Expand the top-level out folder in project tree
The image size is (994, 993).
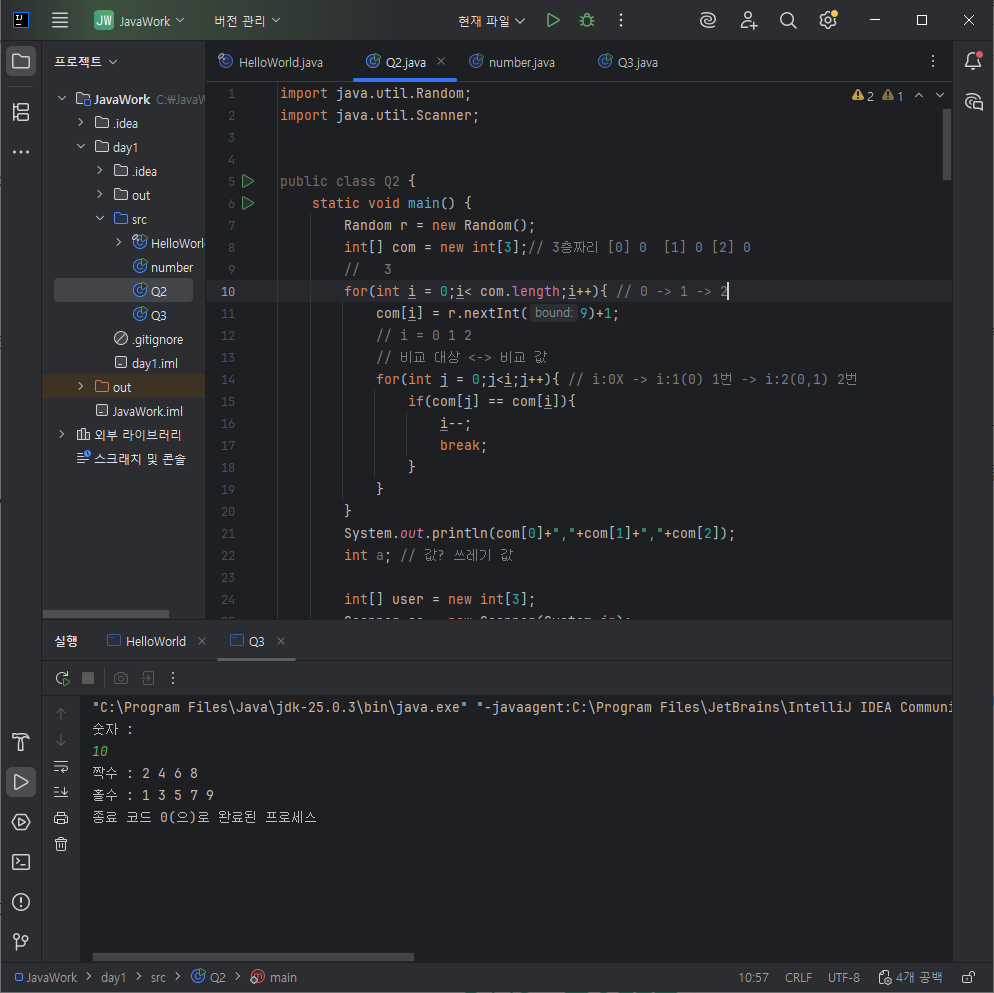point(81,386)
